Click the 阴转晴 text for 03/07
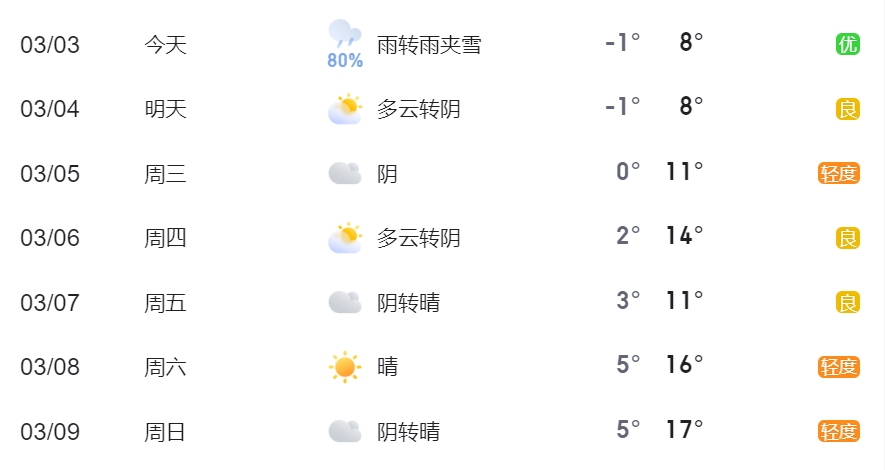The image size is (885, 470). coord(408,303)
